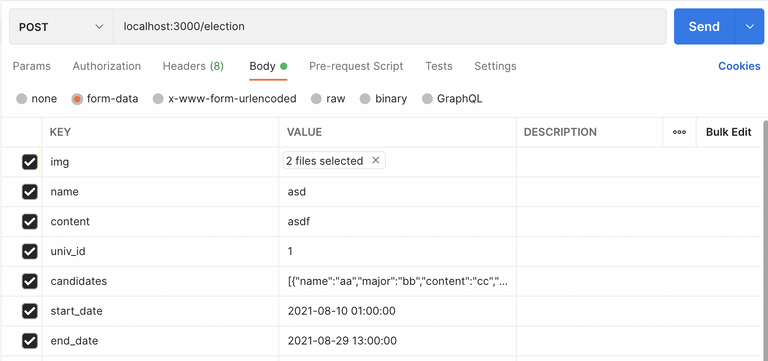The height and width of the screenshot is (361, 768).
Task: Uncheck the img row checkbox
Action: [30, 162]
